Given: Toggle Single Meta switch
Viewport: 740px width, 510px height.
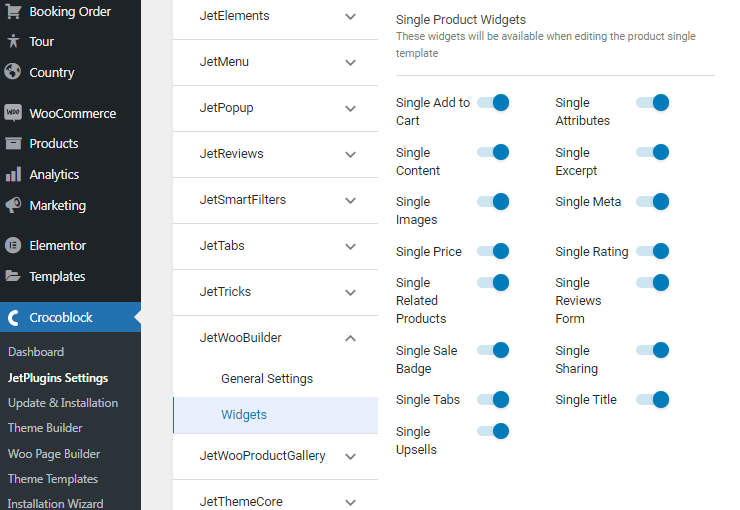Looking at the screenshot, I should [653, 201].
